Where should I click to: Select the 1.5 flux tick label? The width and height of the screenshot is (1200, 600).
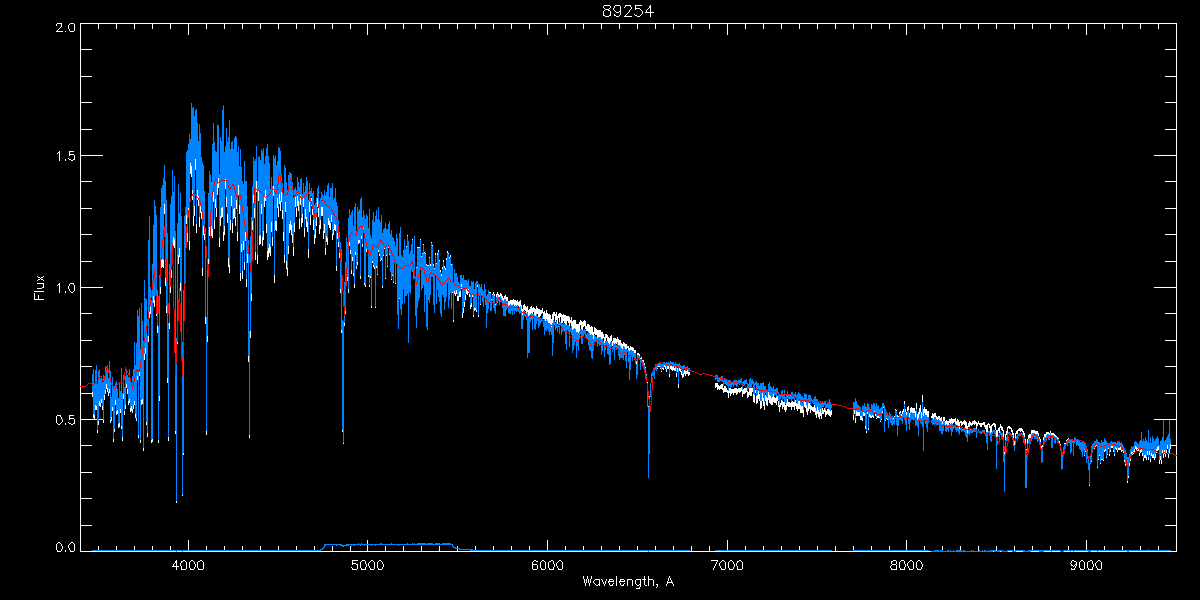pyautogui.click(x=65, y=157)
